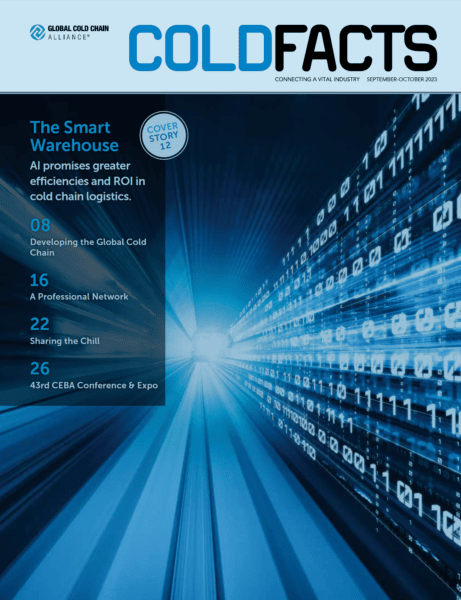Viewport: 461px width, 600px height.
Task: Click the Global Cold Chain Alliance logo icon
Action: point(37,33)
